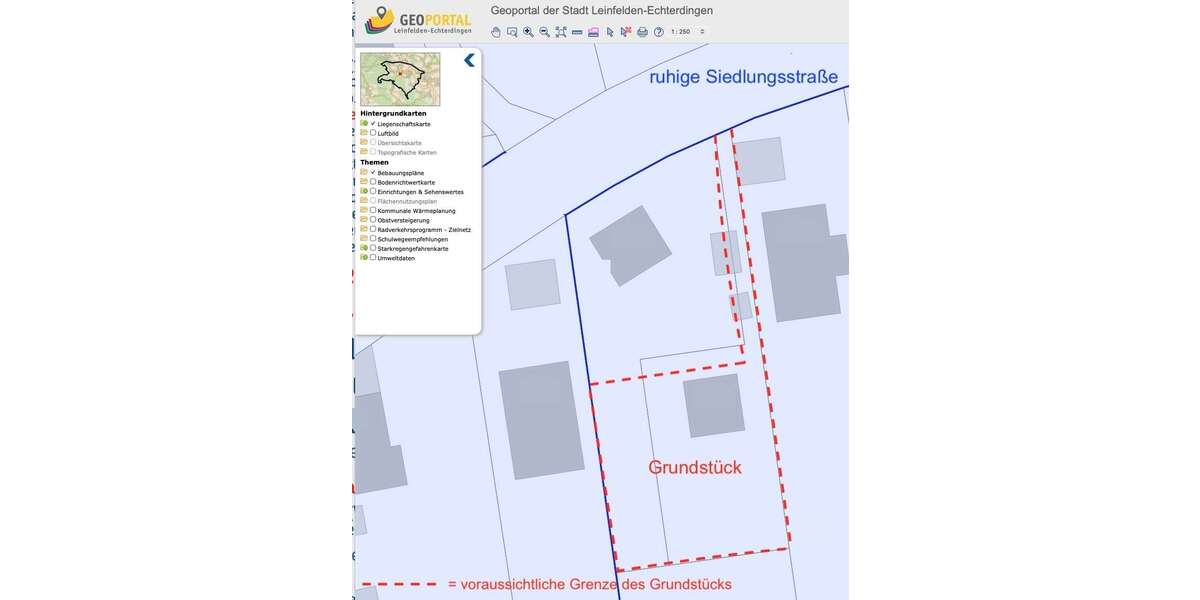Collapse the layer panel with chevron
The image size is (1200, 600).
click(x=469, y=60)
